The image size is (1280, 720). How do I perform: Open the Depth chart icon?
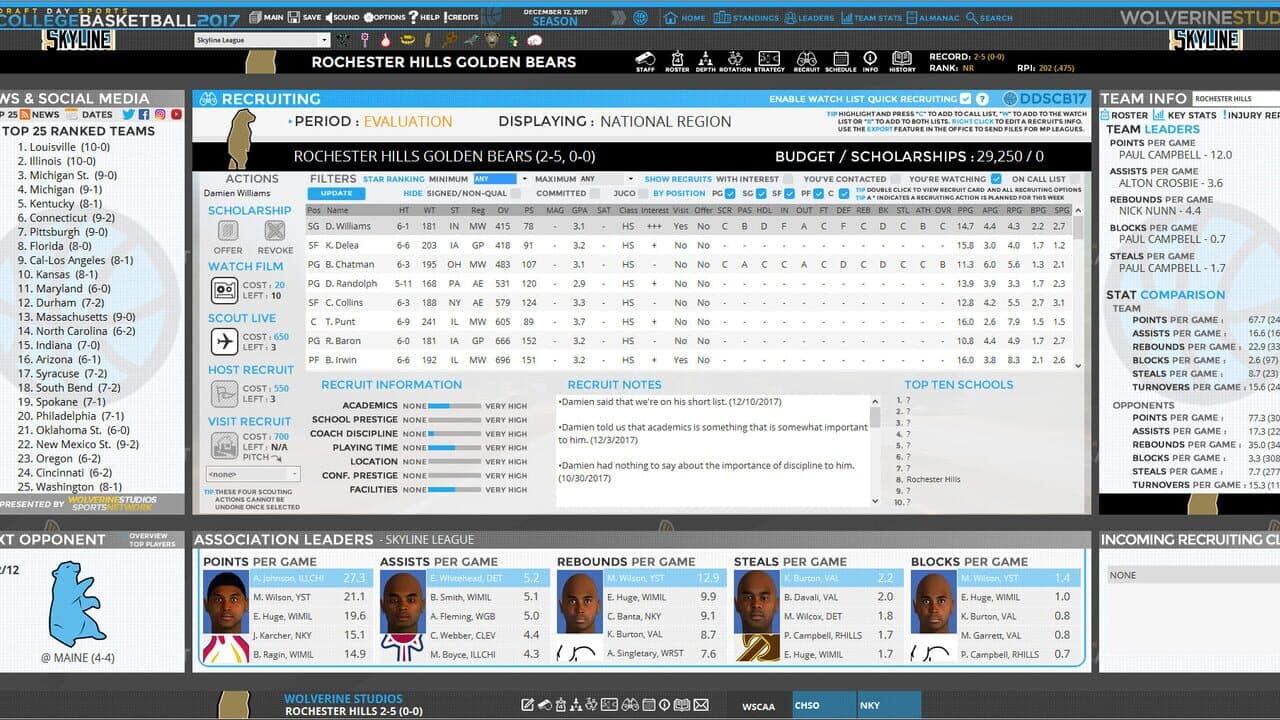(705, 58)
